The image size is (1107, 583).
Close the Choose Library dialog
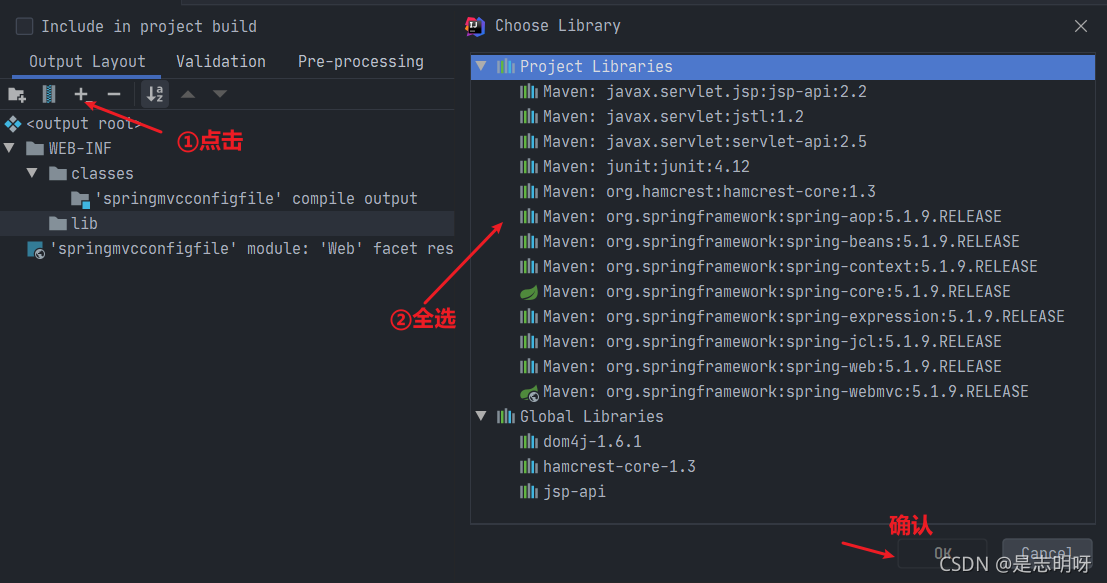(x=1081, y=26)
